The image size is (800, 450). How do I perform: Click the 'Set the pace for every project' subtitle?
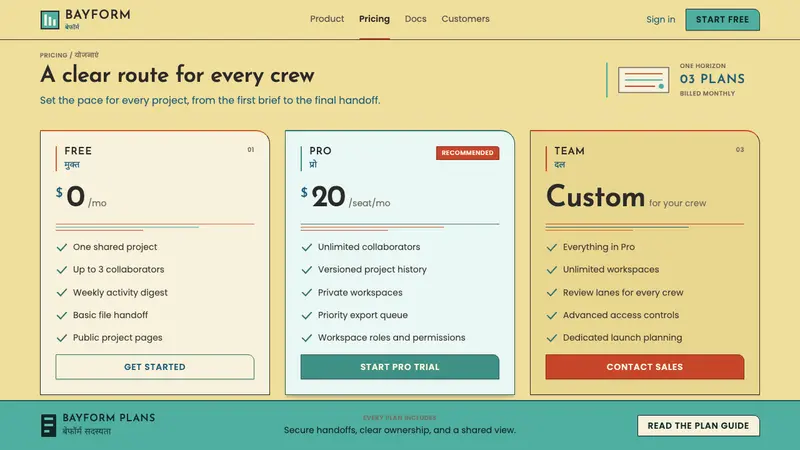[210, 101]
